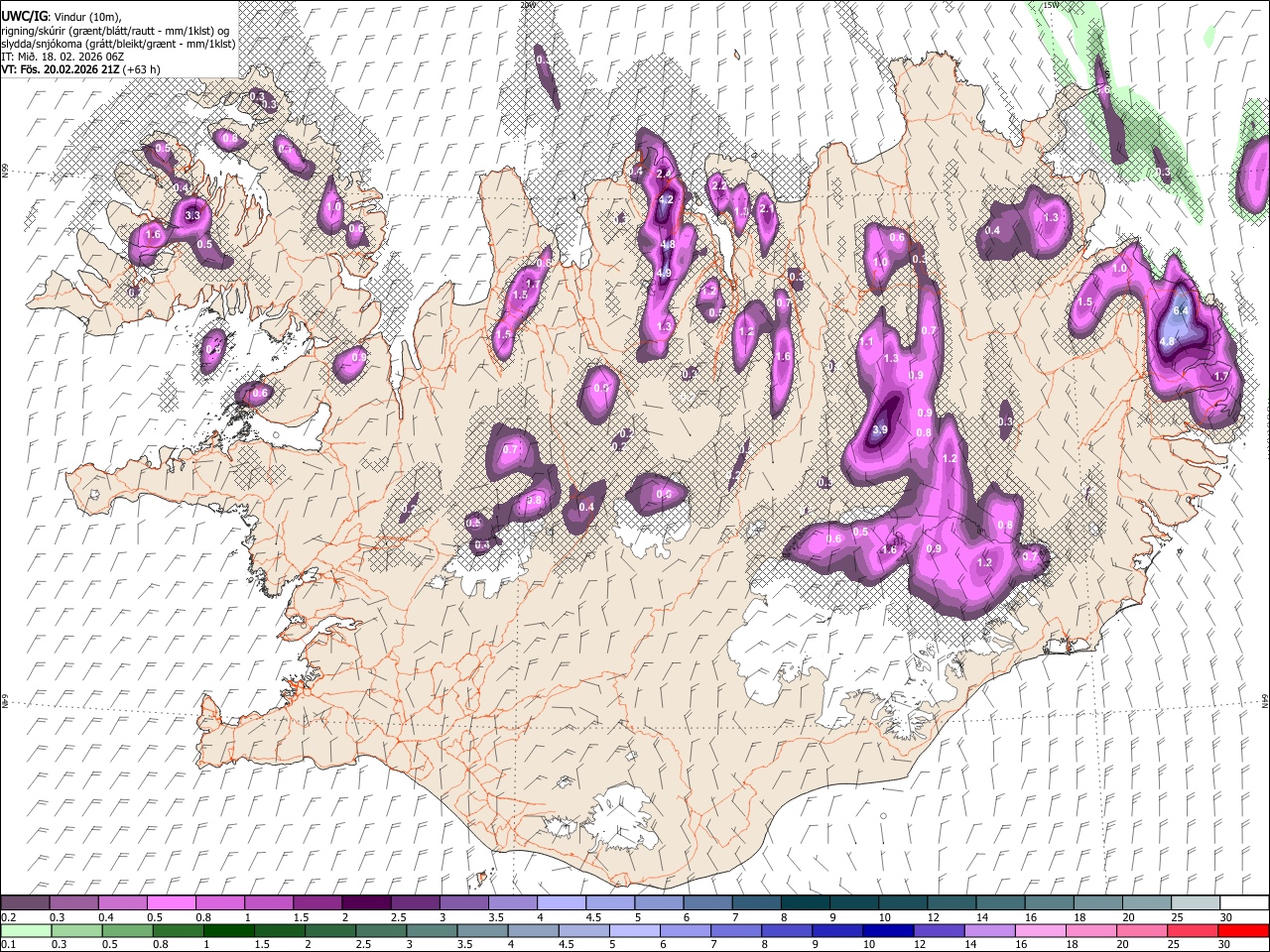Select the 3.3 value in the Westfjords
Screen dimensions: 1270x952
[192, 215]
